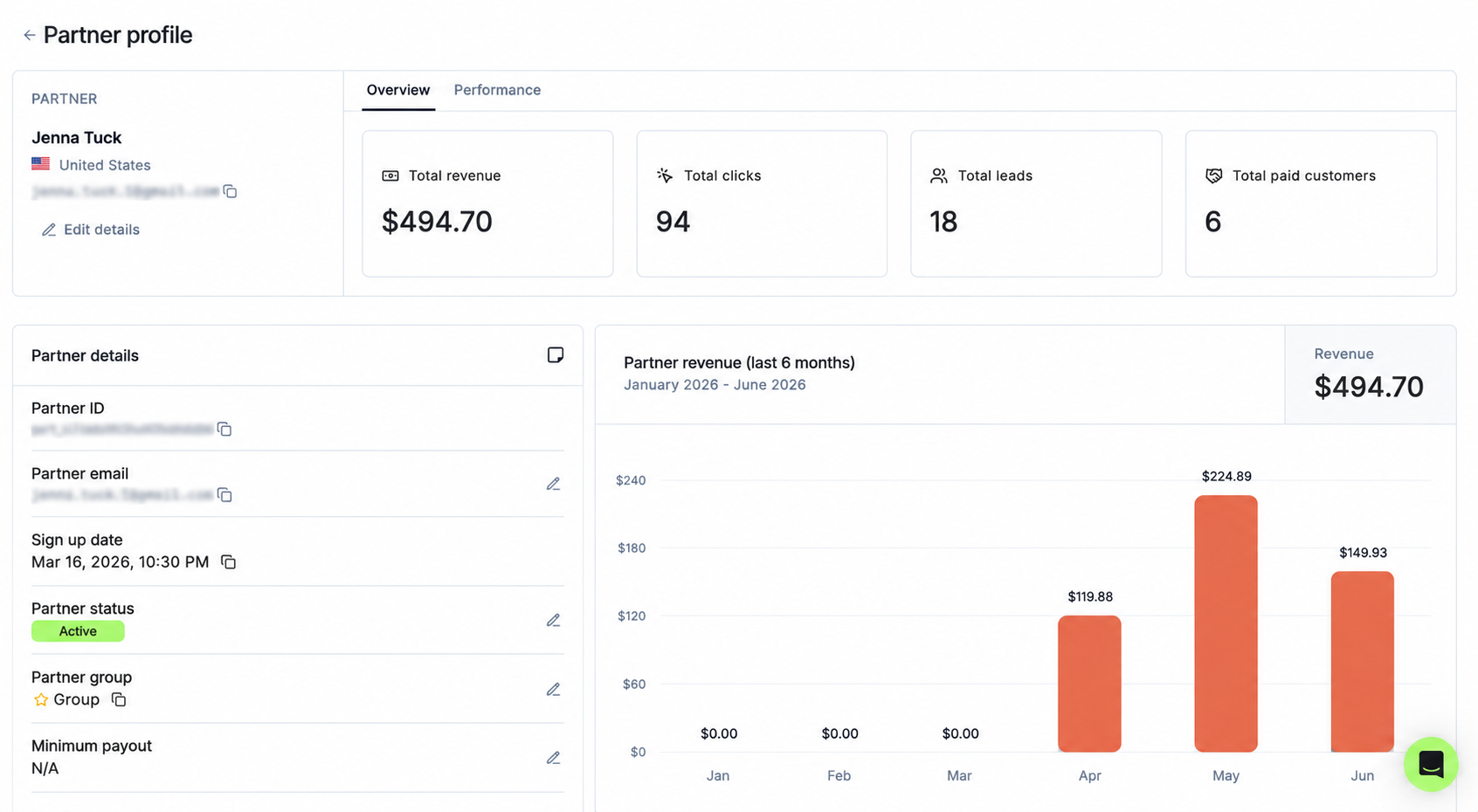This screenshot has width=1478, height=812.
Task: Click the June revenue bar
Action: [x=1363, y=661]
